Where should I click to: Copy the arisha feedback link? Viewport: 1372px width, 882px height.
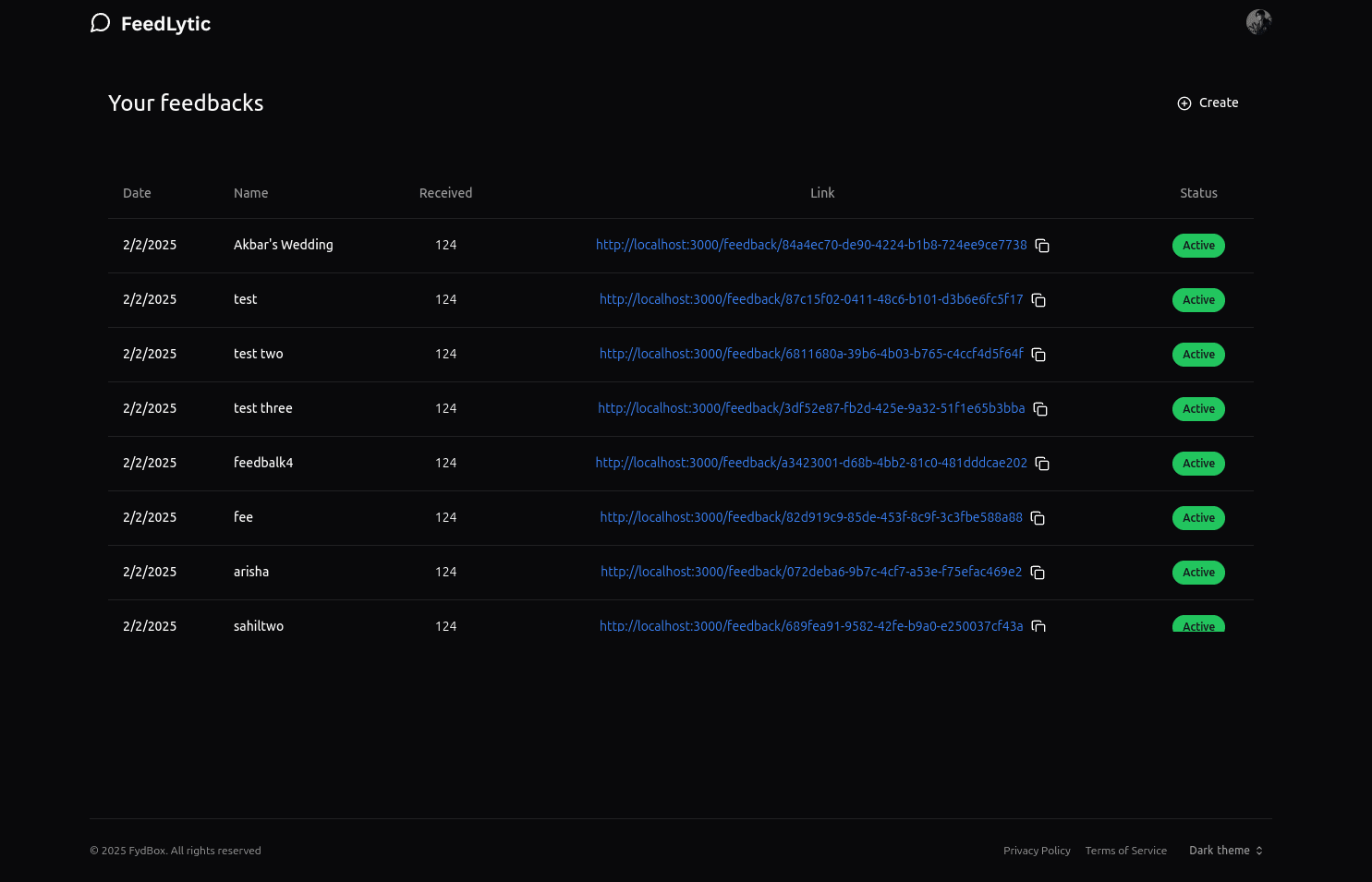1038,573
